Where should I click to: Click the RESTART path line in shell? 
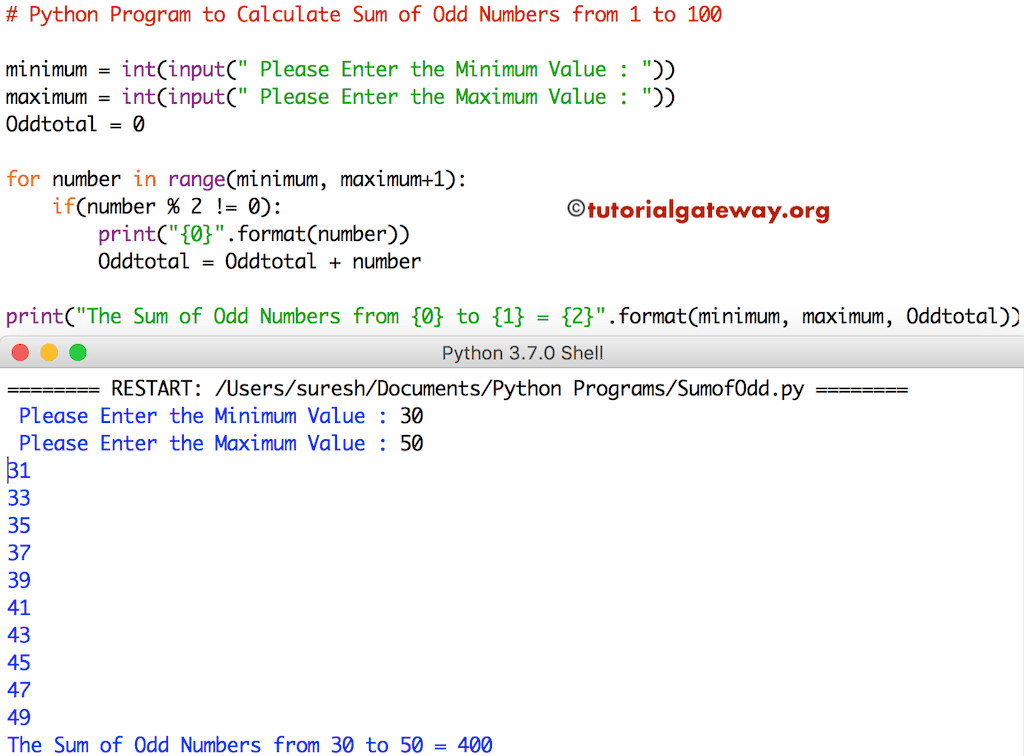click(457, 388)
